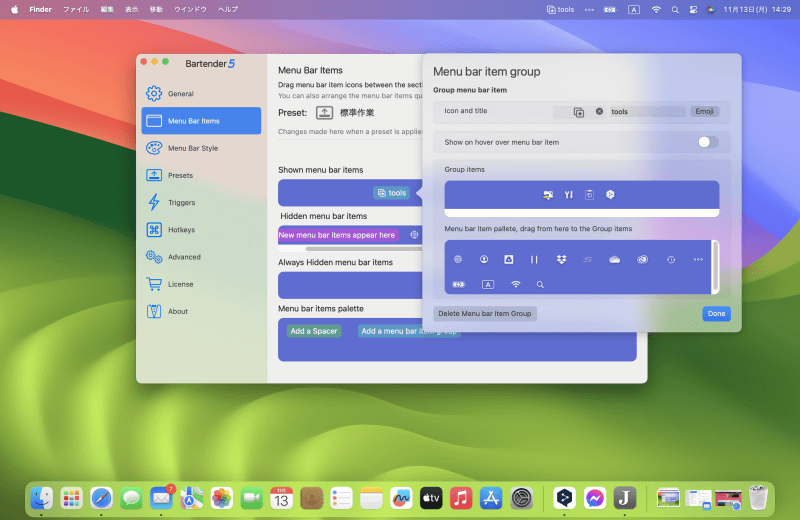Viewport: 800px width, 520px height.
Task: Go to the Presets section
Action: pyautogui.click(x=201, y=175)
